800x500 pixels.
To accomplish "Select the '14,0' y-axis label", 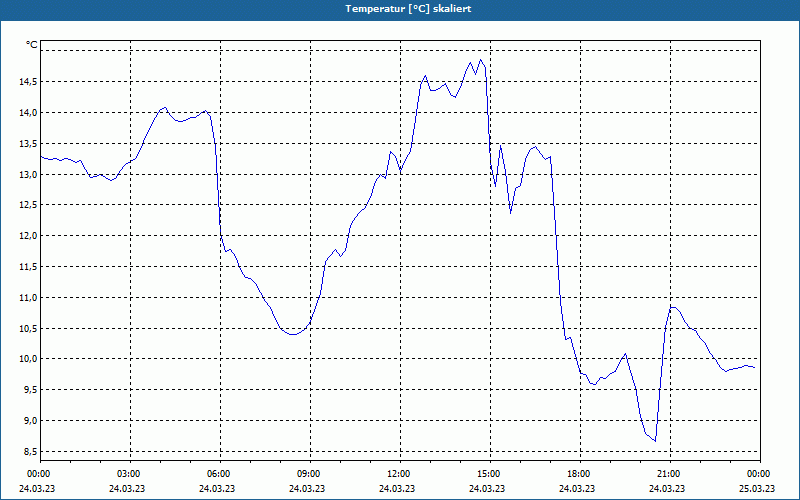I will 28,113.
